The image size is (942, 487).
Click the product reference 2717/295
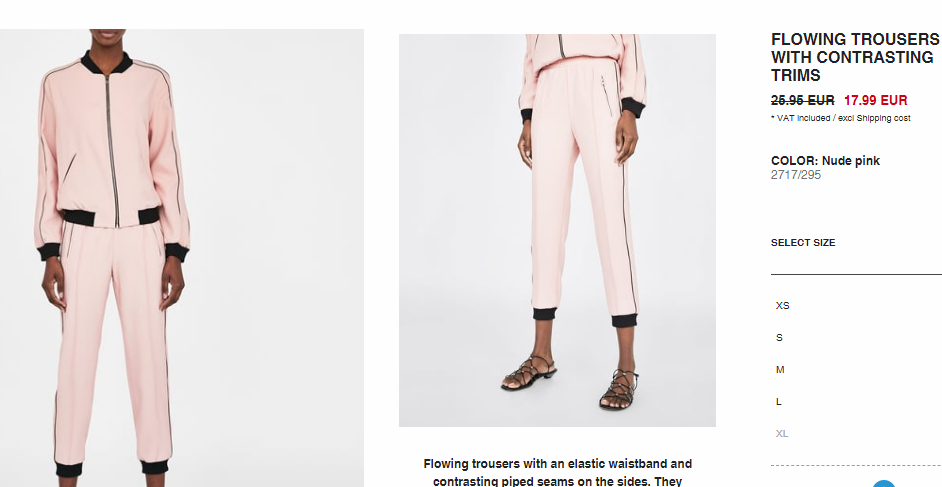[795, 175]
